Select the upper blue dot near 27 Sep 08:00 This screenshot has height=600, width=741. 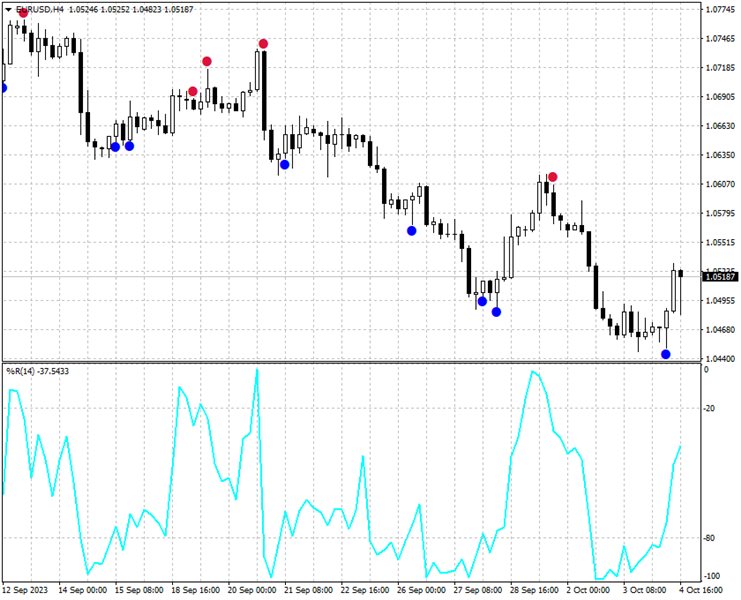click(482, 301)
